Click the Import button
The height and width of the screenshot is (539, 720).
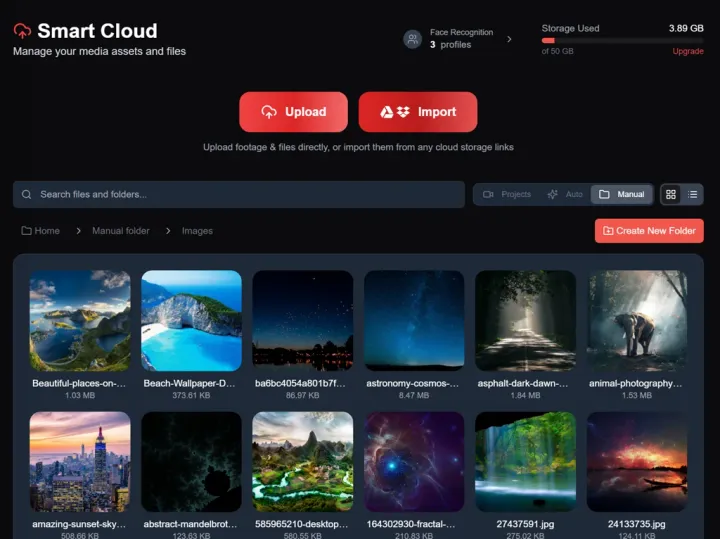418,112
